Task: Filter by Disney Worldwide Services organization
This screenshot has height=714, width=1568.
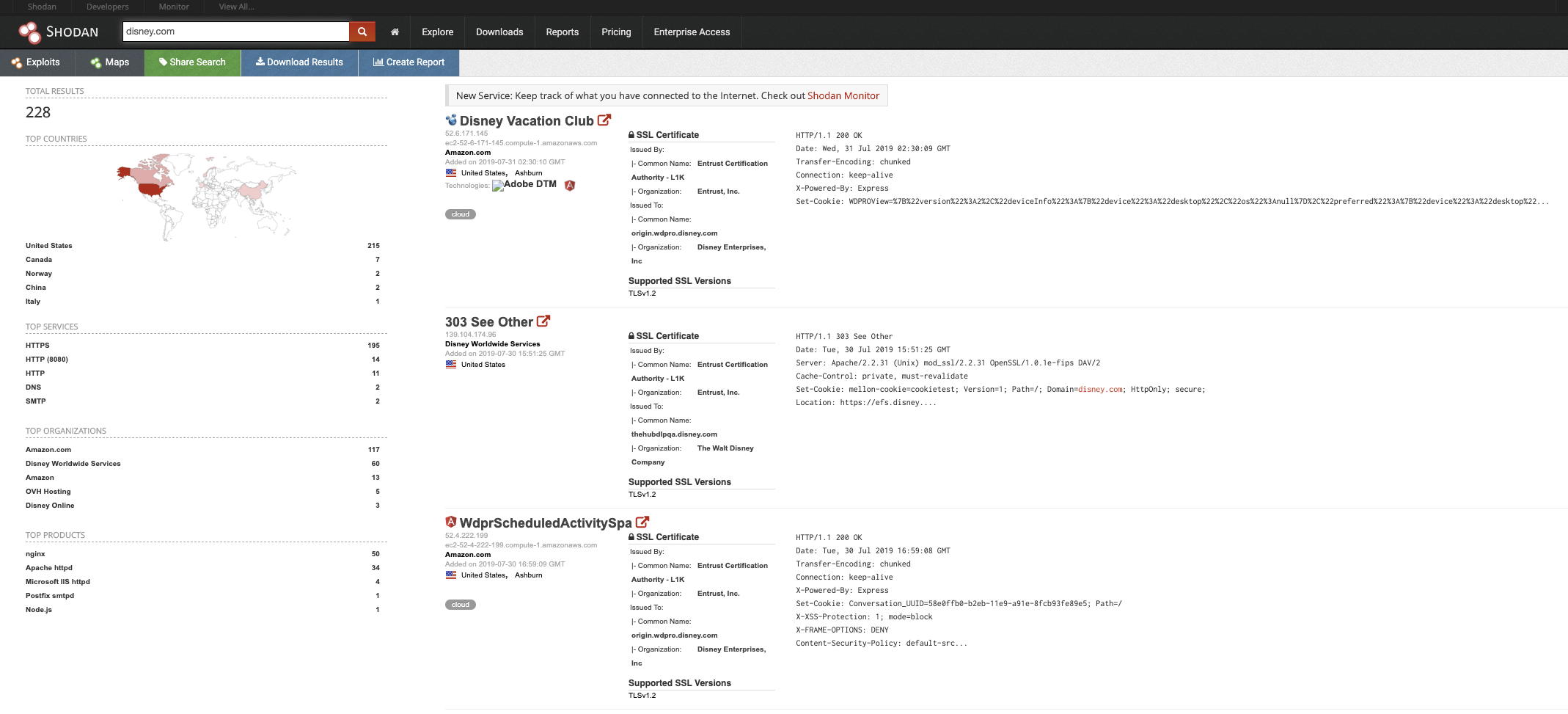Action: click(x=73, y=464)
